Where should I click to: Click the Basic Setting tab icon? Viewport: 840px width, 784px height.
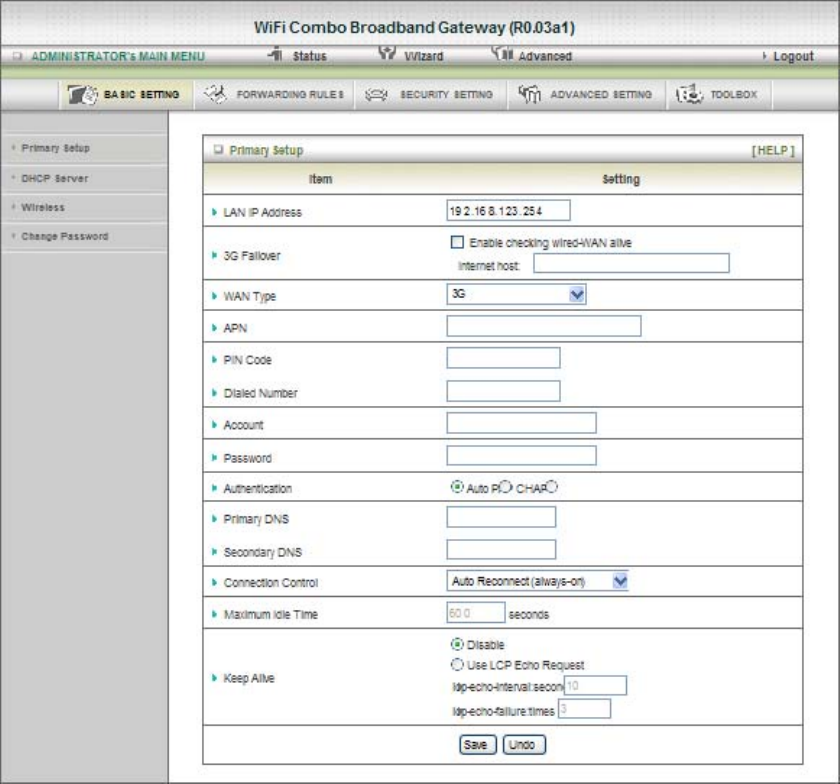pos(82,95)
